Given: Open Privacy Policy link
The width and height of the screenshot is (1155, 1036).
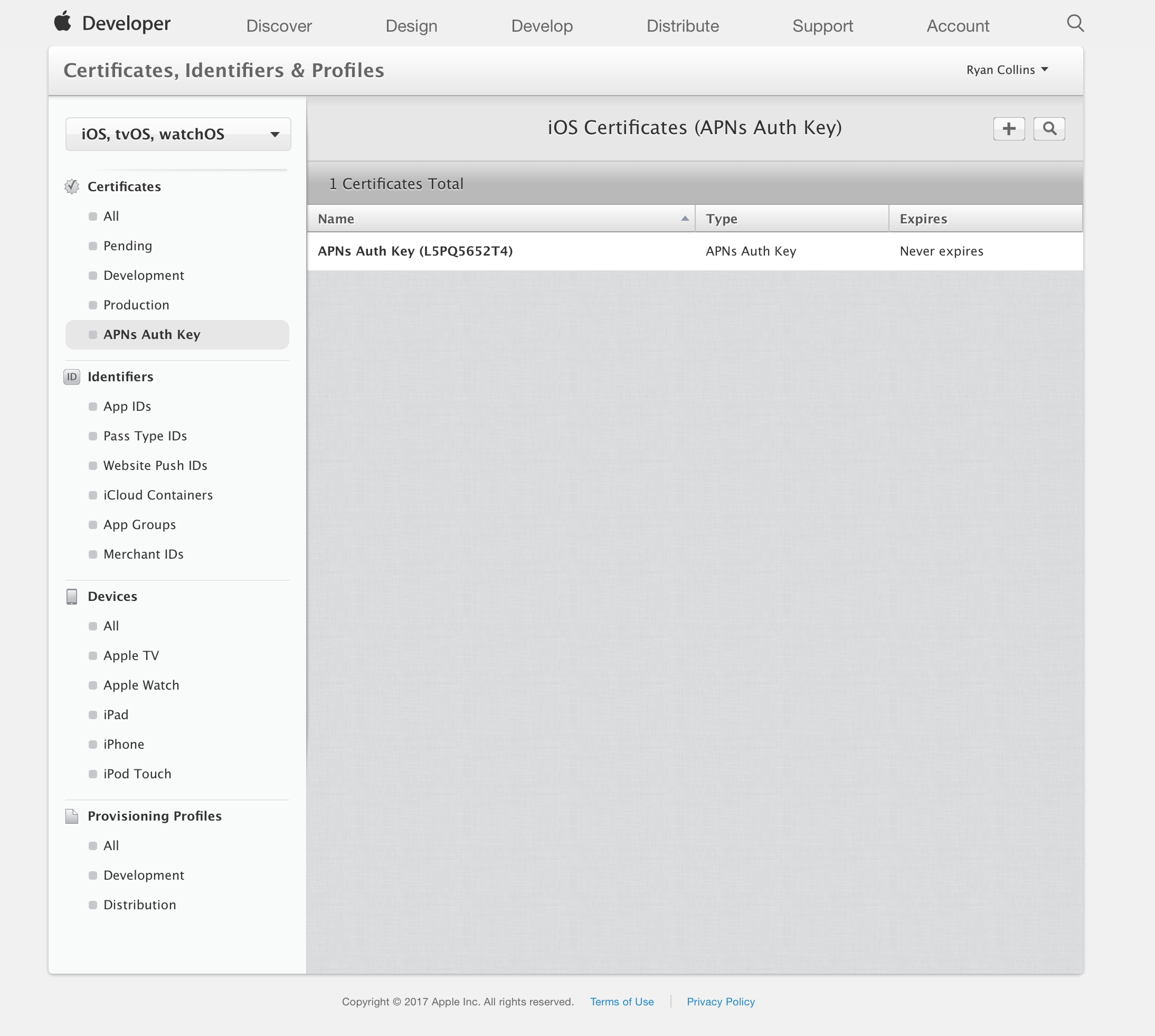Looking at the screenshot, I should pos(721,1002).
